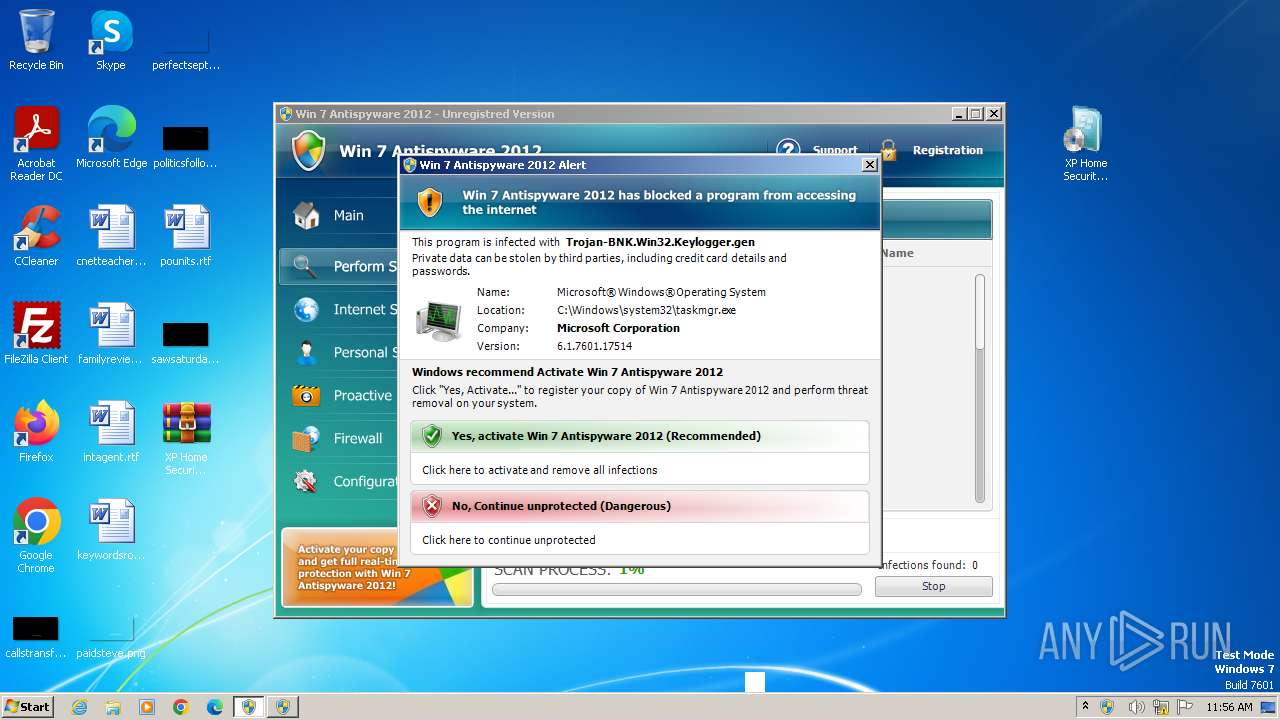The image size is (1280, 720).
Task: Open File Explorer from taskbar
Action: coord(113,707)
